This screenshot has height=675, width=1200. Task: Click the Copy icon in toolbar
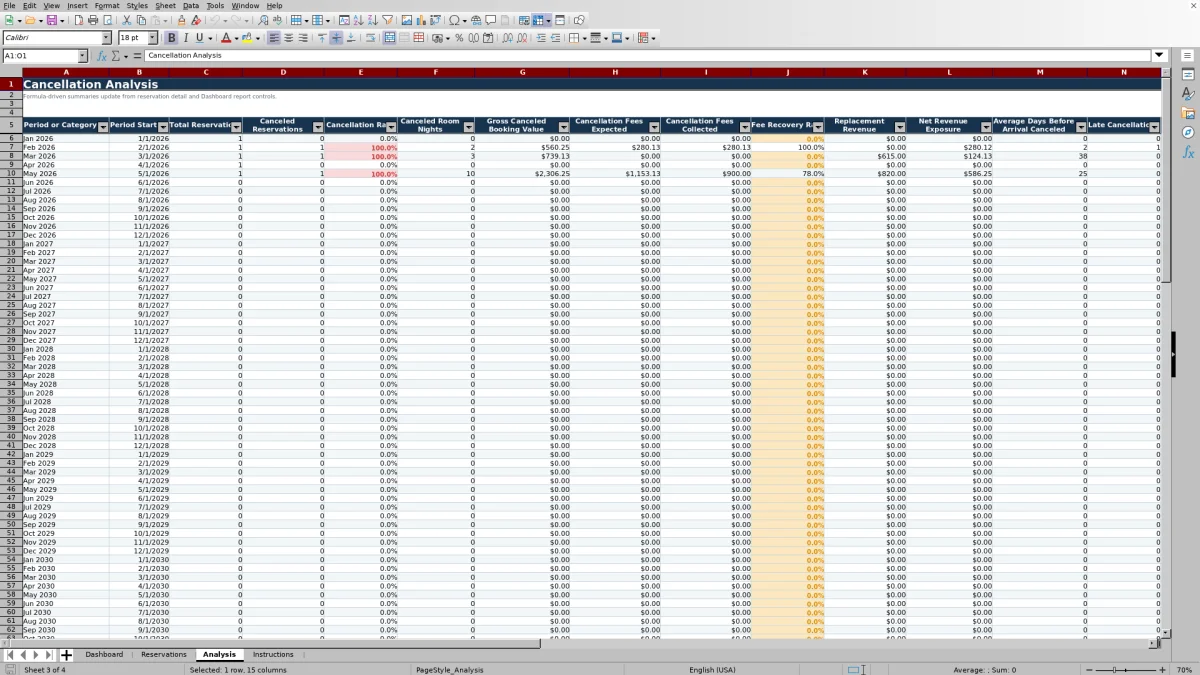(x=141, y=20)
